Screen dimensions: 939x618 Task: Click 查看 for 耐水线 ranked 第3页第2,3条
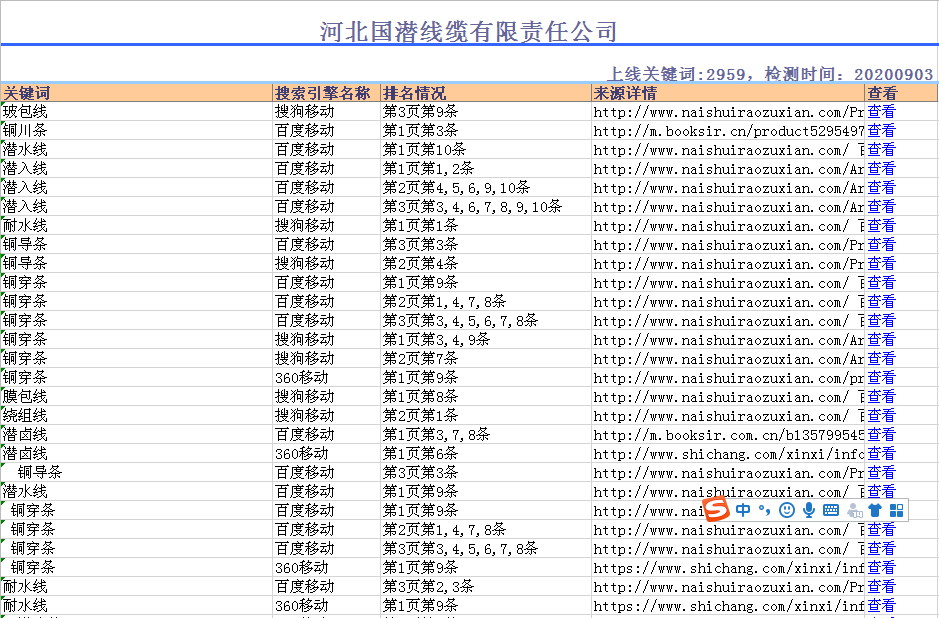(881, 586)
